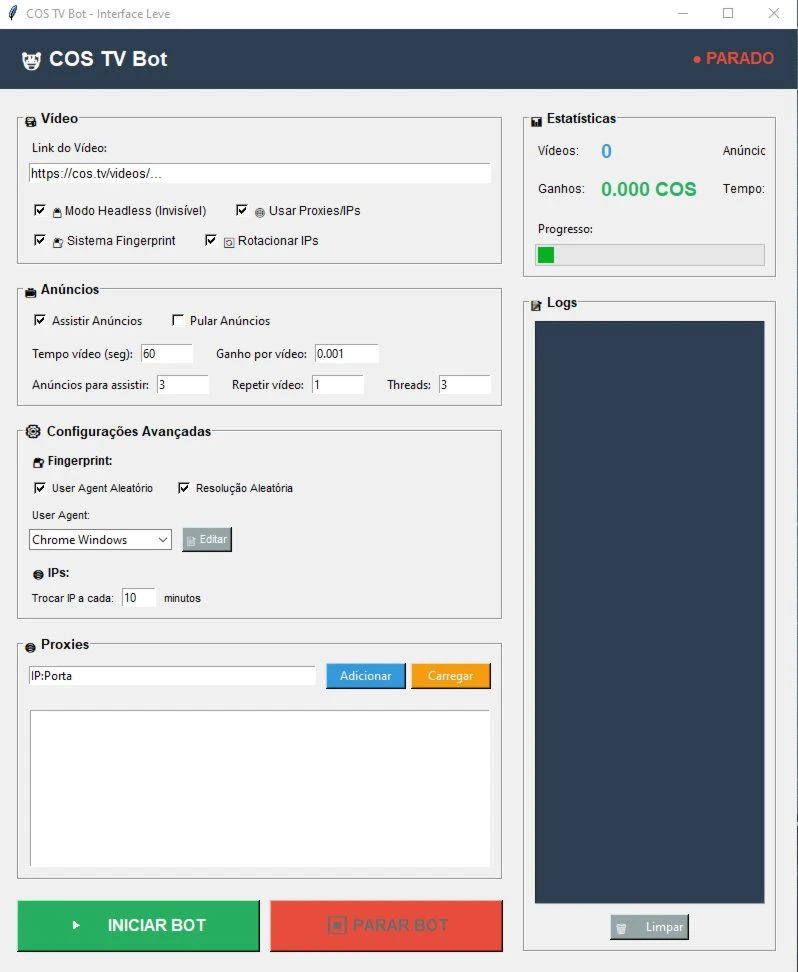Clear logs with Limpar button
The height and width of the screenshot is (972, 798).
649,927
